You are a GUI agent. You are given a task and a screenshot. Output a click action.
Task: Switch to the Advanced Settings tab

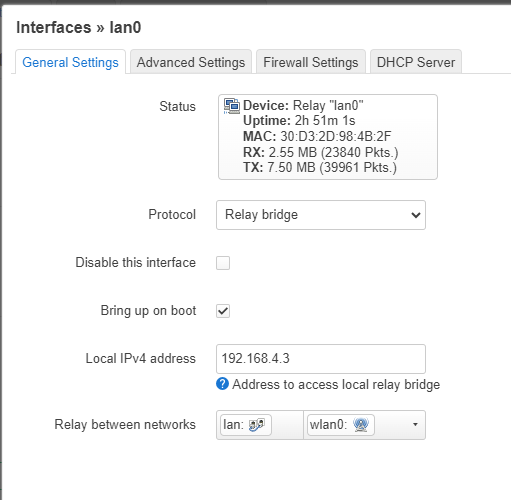(191, 62)
